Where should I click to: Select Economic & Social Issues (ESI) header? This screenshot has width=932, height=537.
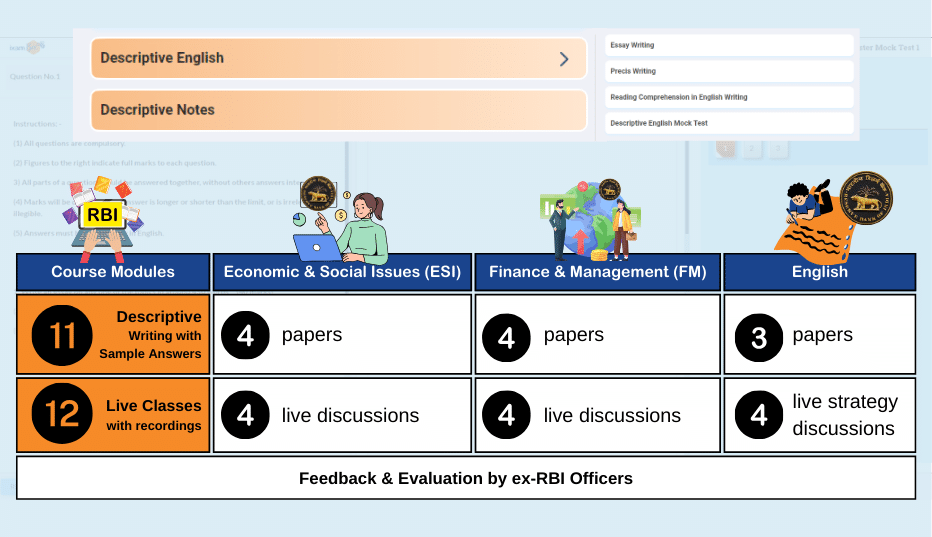[x=342, y=272]
